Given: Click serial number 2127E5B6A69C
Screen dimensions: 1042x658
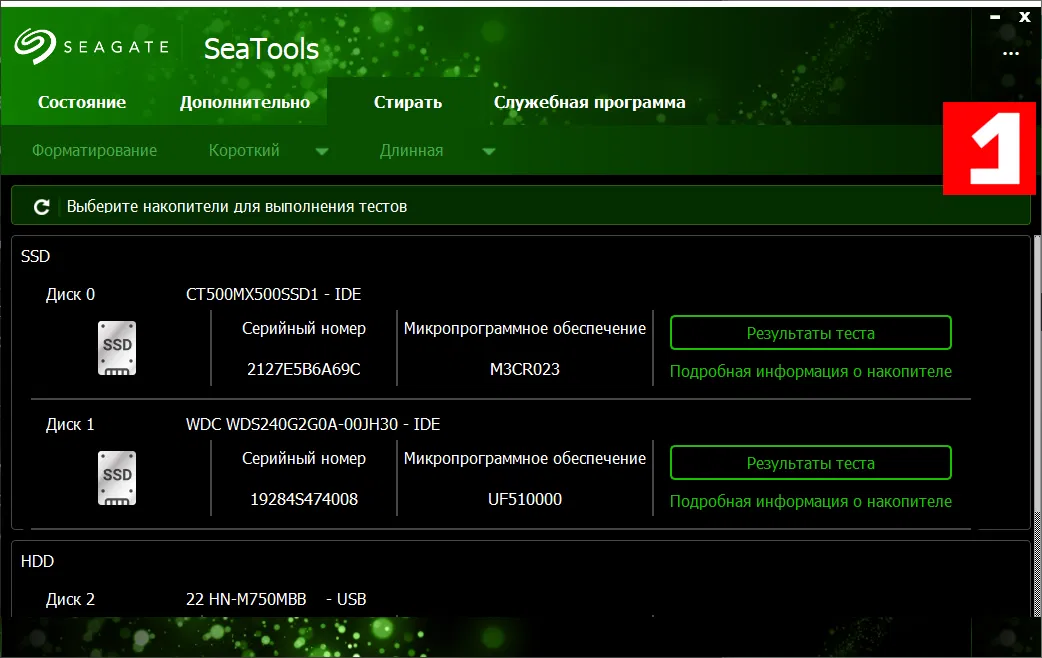Looking at the screenshot, I should coord(304,369).
